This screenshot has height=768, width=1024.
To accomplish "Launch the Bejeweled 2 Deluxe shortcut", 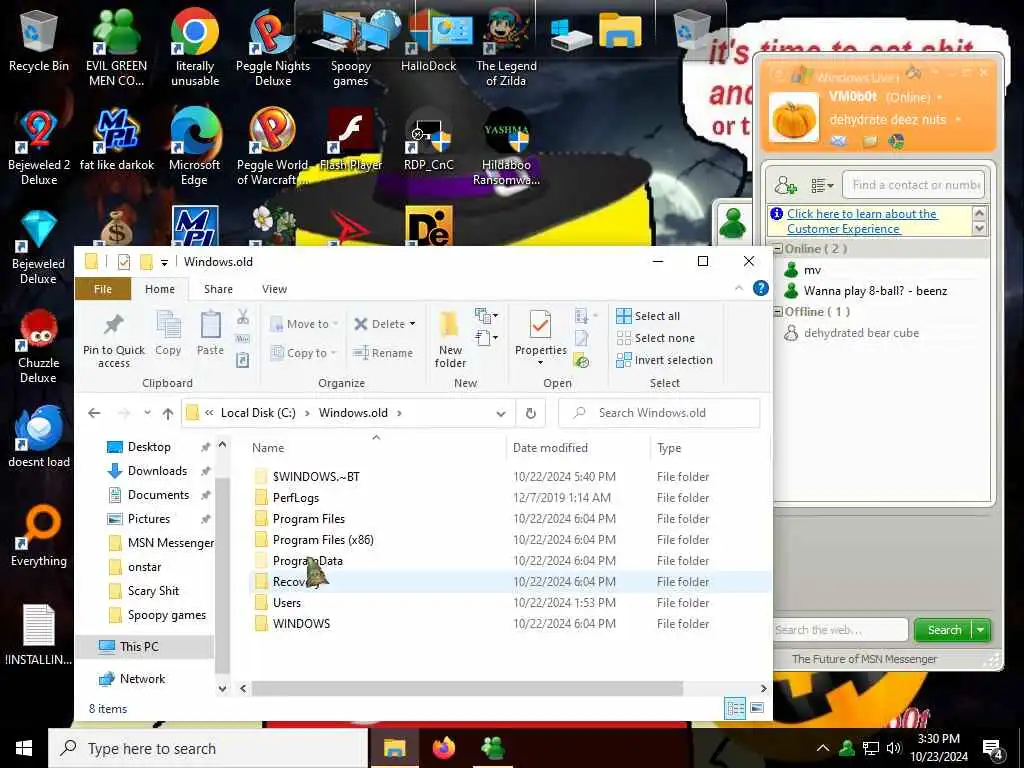I will 39,148.
